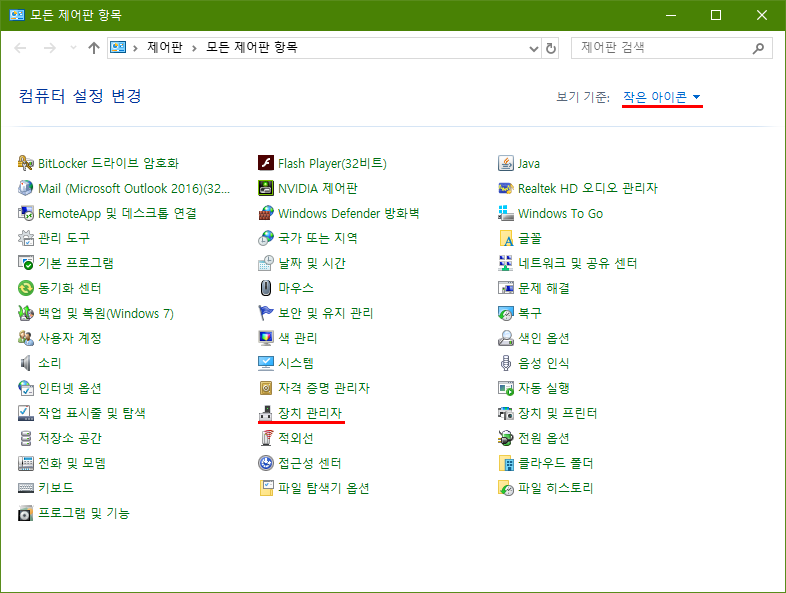Open the 네트워크 및 공유 센터 icon

506,263
